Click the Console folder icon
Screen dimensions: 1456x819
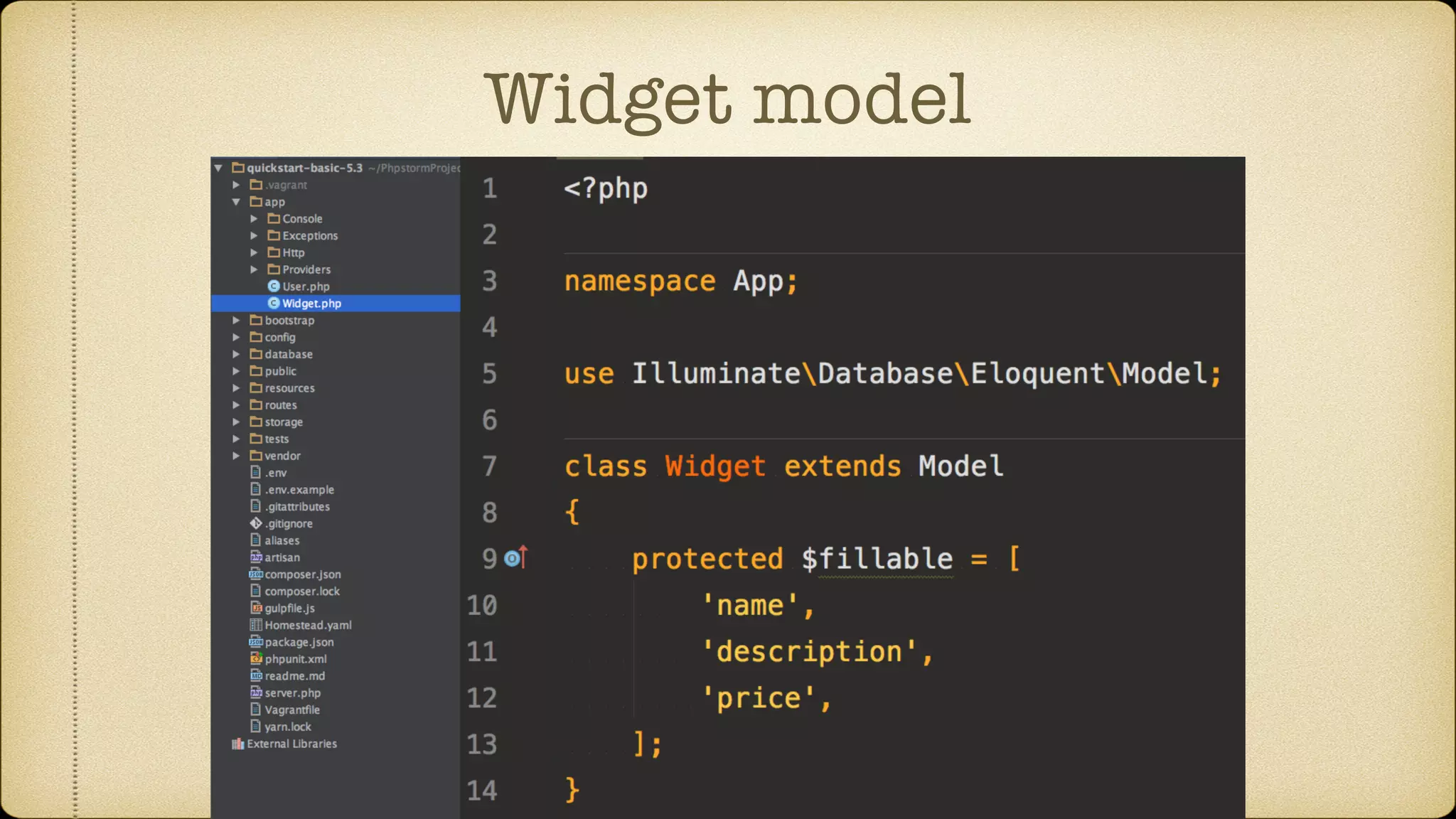click(x=274, y=218)
